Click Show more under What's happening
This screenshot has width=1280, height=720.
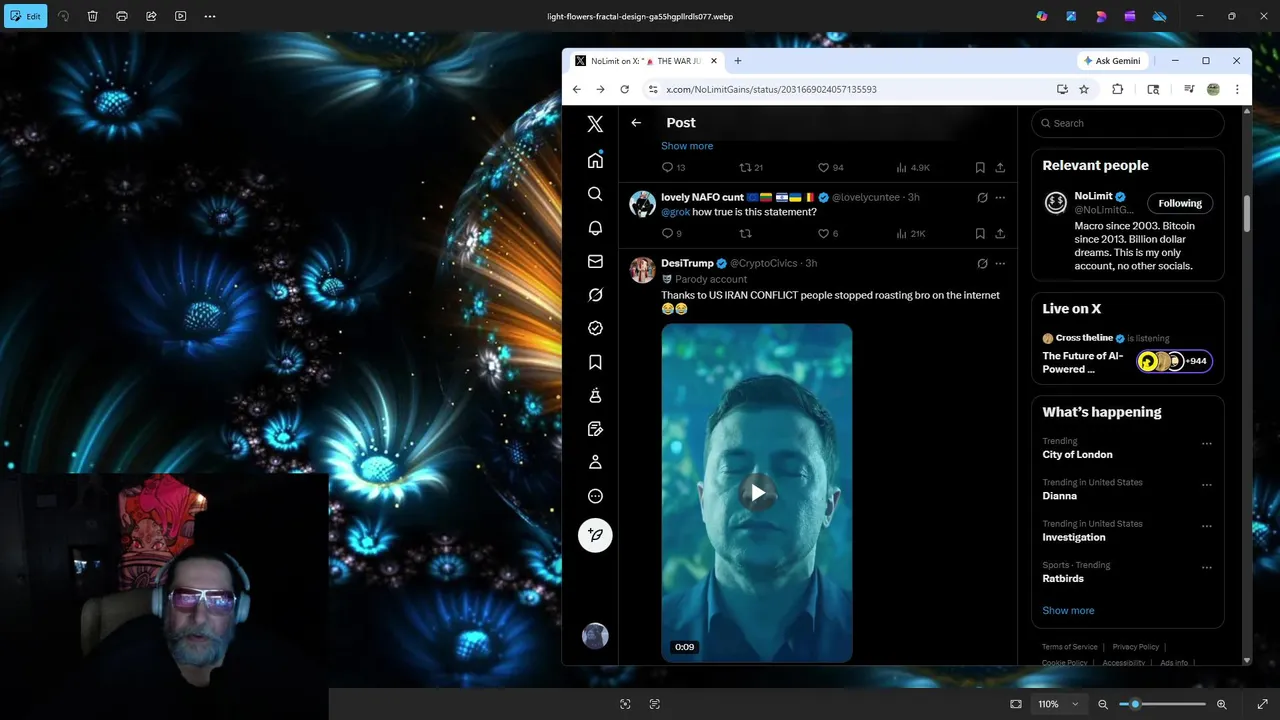[1068, 610]
